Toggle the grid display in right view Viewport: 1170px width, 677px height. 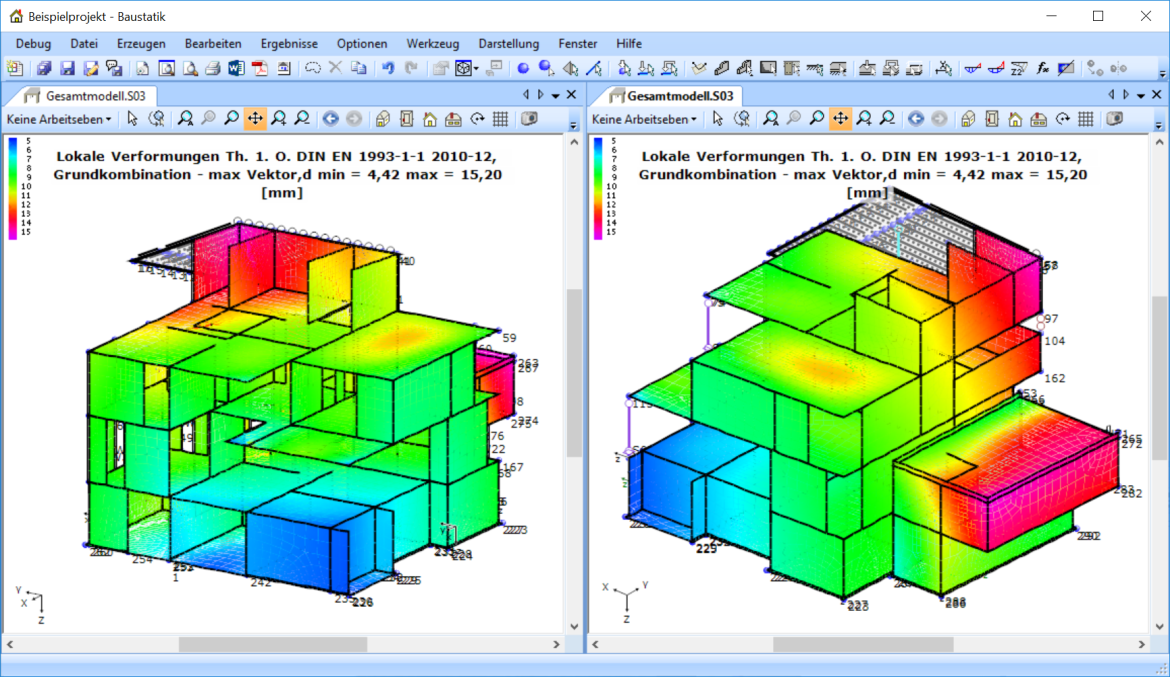pos(1086,119)
